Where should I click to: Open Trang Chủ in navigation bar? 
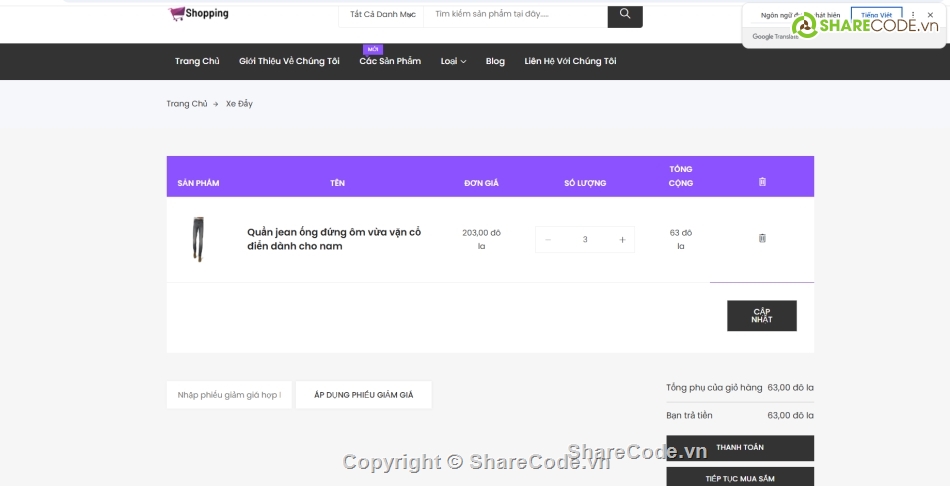(x=197, y=61)
